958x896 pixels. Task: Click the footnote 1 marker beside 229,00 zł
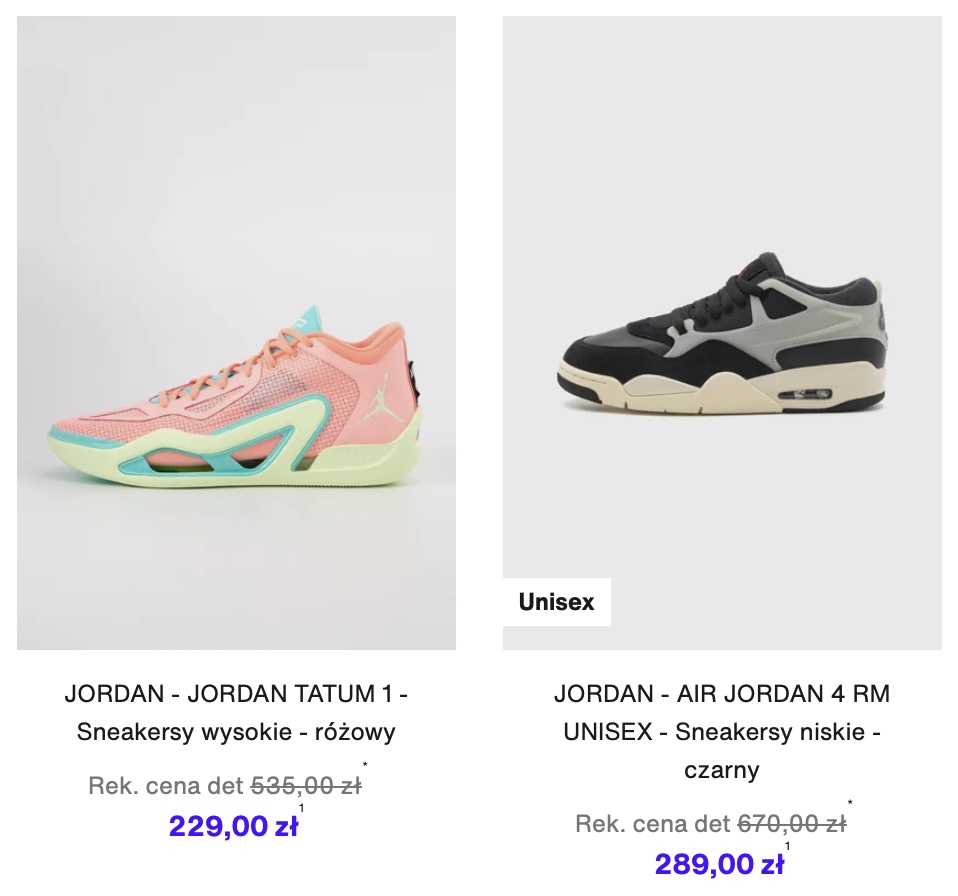tap(301, 808)
